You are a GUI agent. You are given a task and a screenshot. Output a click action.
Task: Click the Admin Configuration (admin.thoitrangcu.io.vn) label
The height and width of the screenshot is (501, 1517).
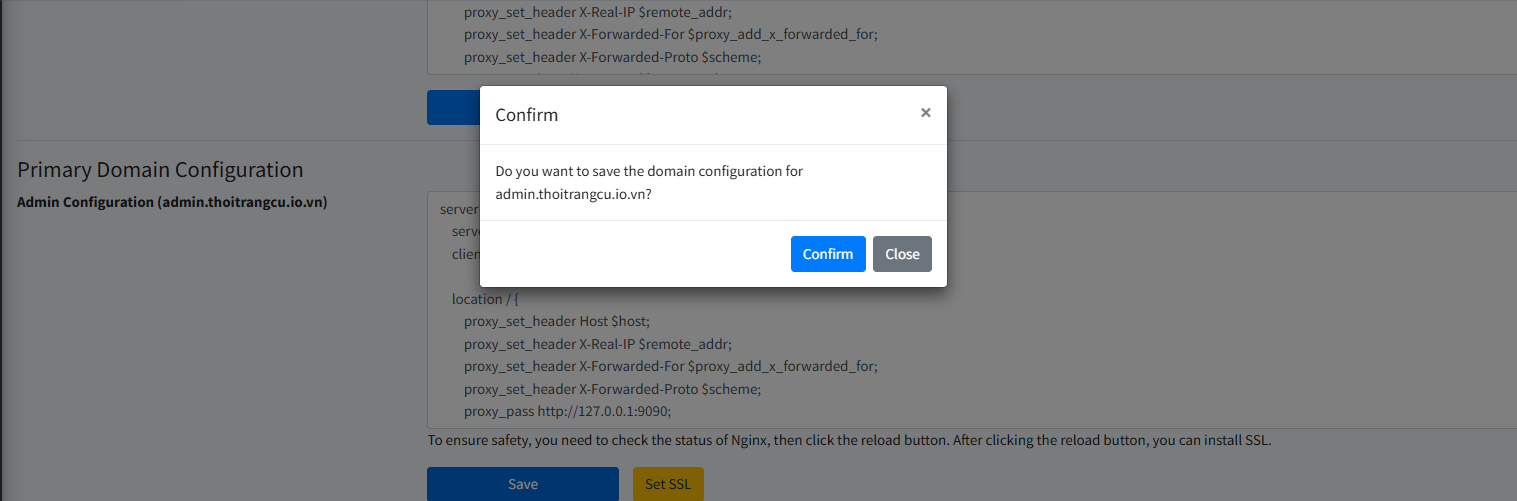click(172, 202)
